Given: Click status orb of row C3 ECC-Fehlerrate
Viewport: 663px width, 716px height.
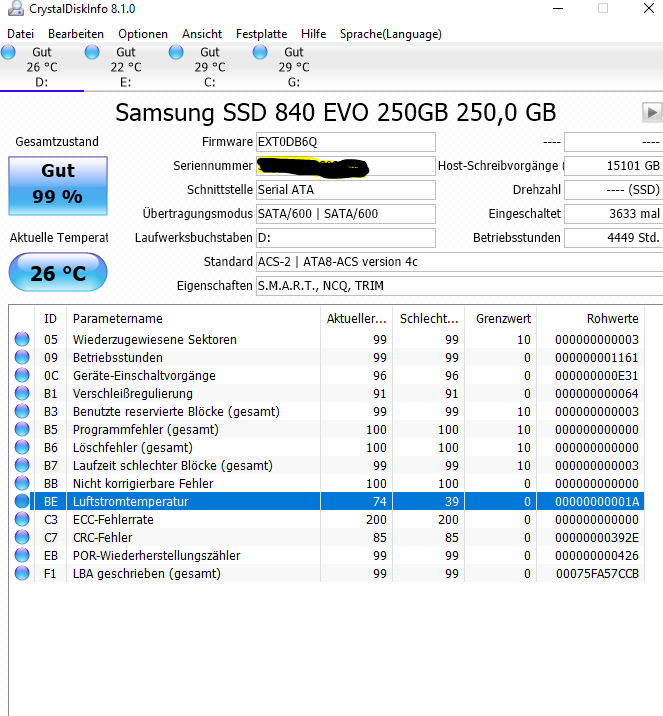Looking at the screenshot, I should (22, 519).
